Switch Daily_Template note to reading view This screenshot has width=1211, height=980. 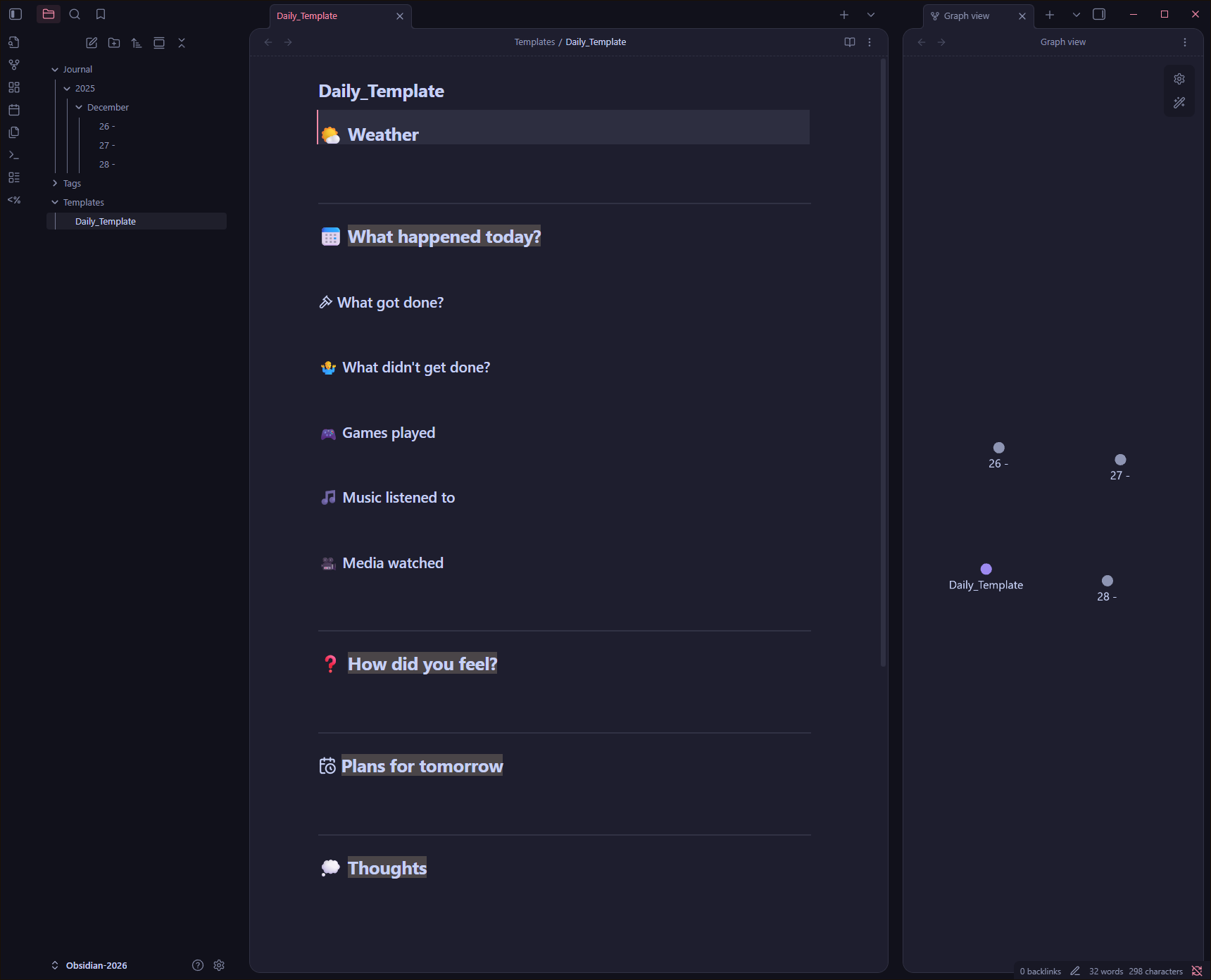[x=850, y=42]
